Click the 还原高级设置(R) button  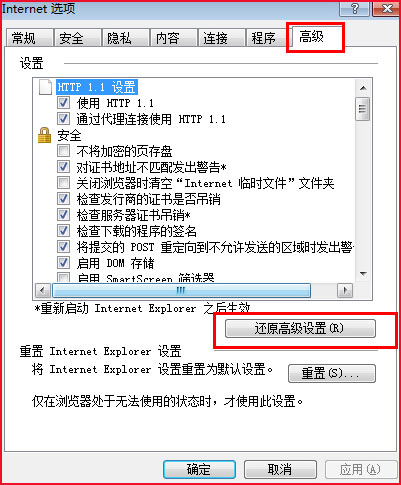pos(300,329)
